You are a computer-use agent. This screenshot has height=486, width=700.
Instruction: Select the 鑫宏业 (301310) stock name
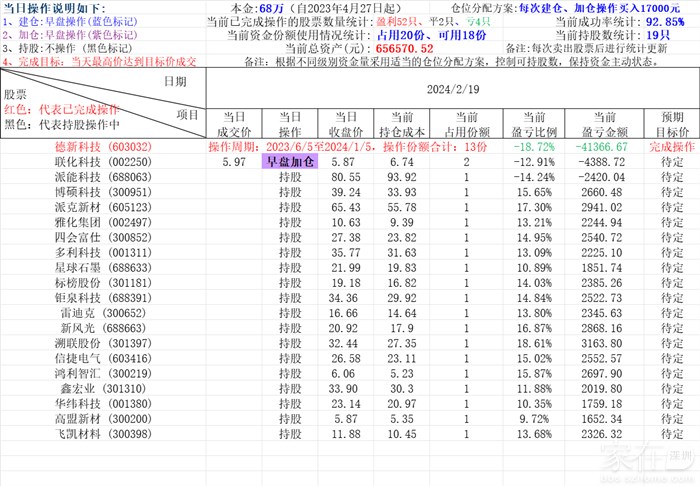click(104, 388)
